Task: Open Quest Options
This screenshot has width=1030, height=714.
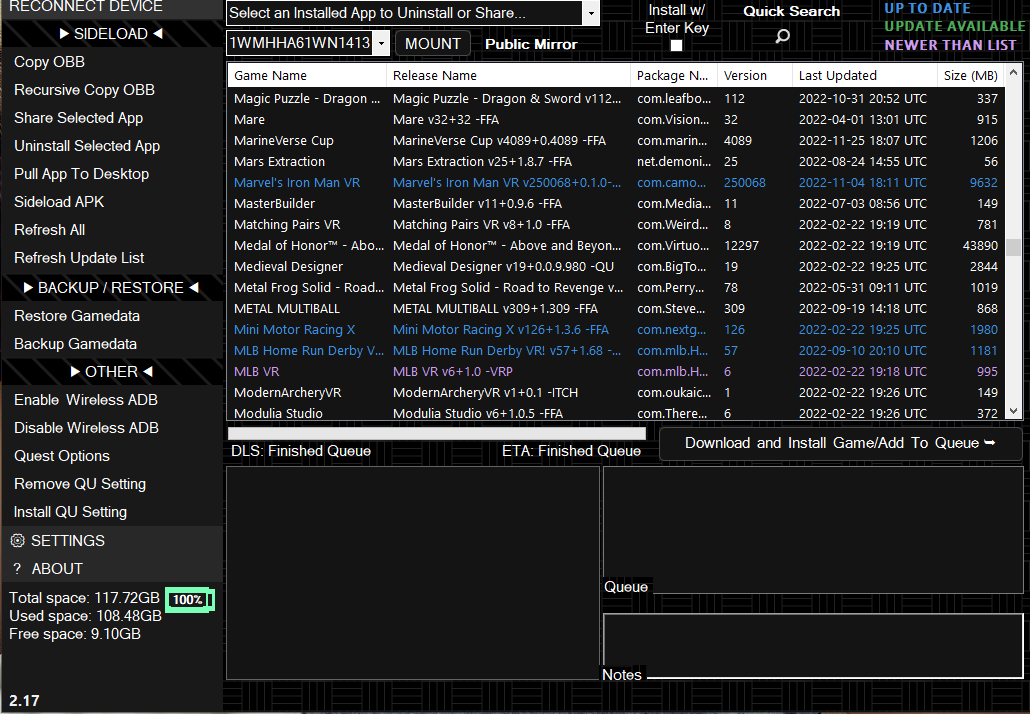Action: click(x=62, y=456)
